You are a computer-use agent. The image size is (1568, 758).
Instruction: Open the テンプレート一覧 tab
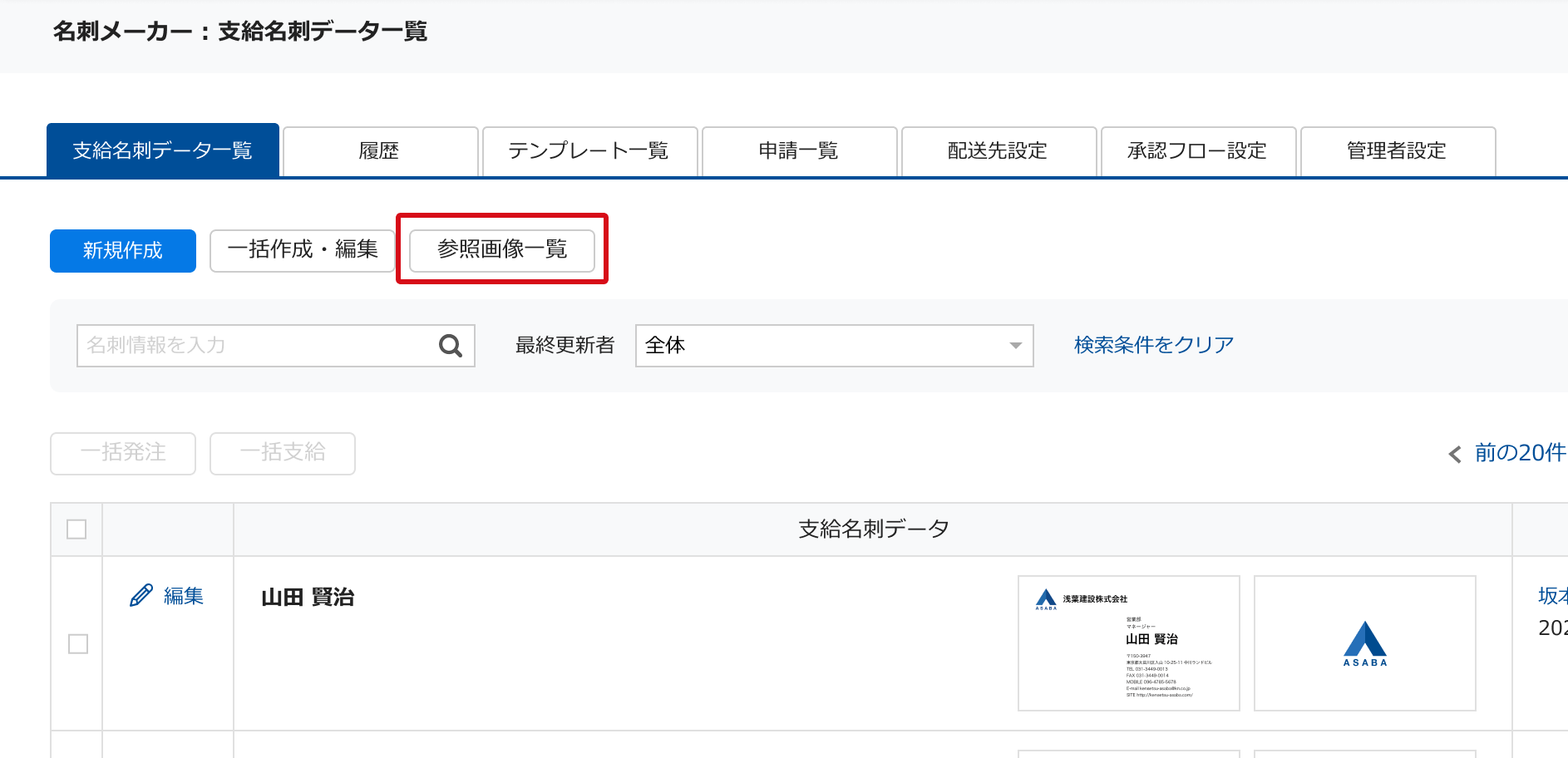[x=589, y=151]
